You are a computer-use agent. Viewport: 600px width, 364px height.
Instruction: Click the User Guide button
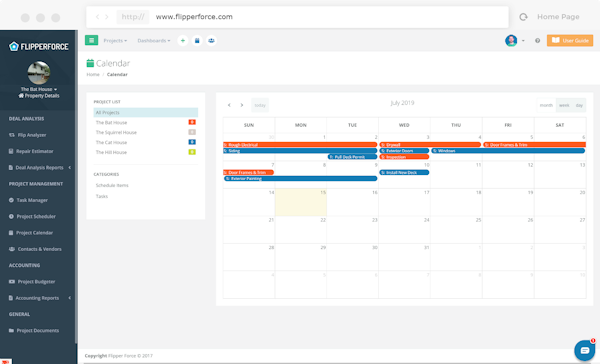(570, 40)
